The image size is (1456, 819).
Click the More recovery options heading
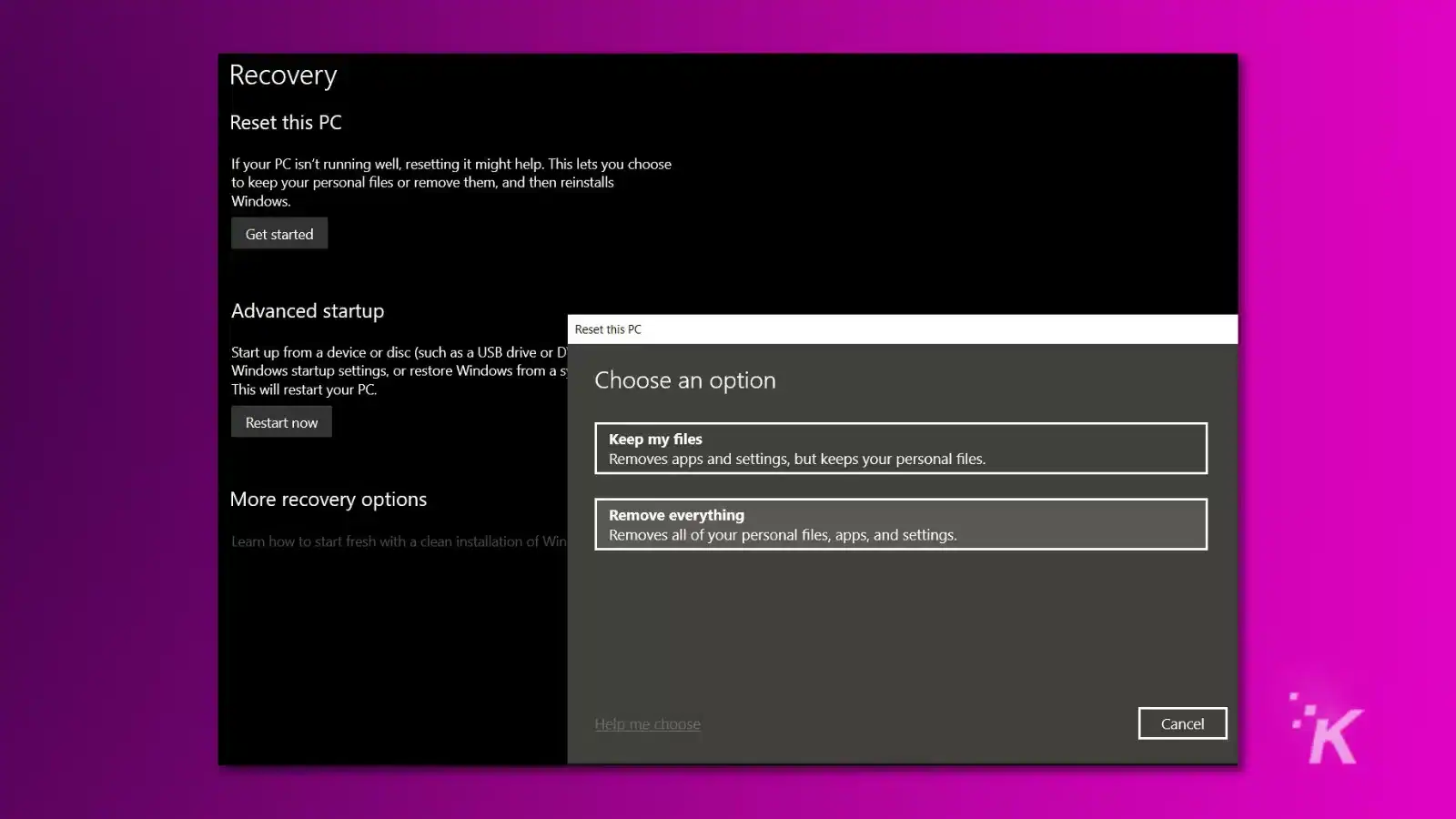point(329,500)
